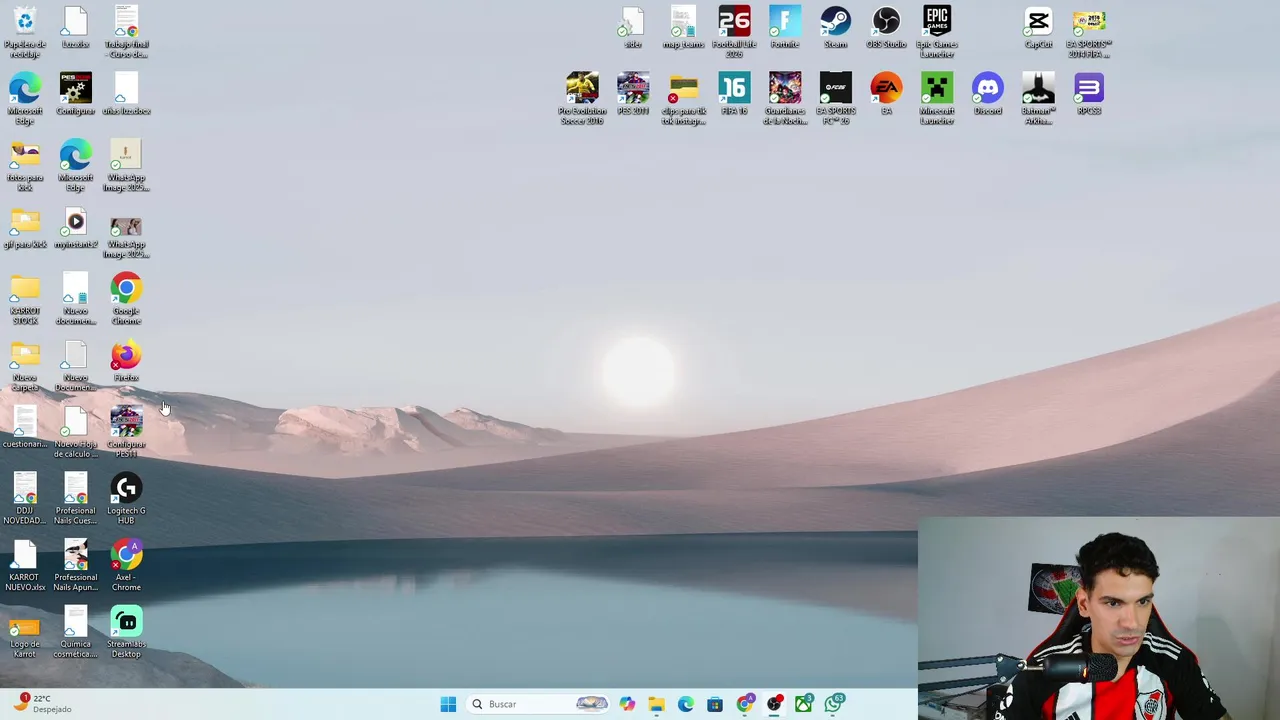
Task: Open the map teams file
Action: (683, 27)
